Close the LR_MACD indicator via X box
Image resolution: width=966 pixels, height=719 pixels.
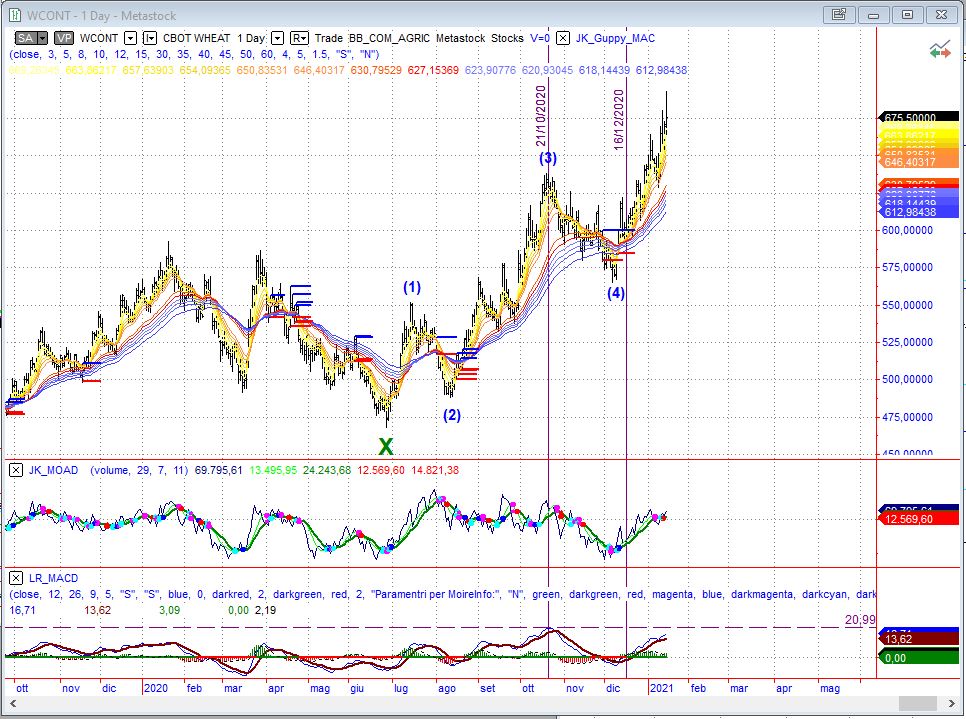[17, 578]
